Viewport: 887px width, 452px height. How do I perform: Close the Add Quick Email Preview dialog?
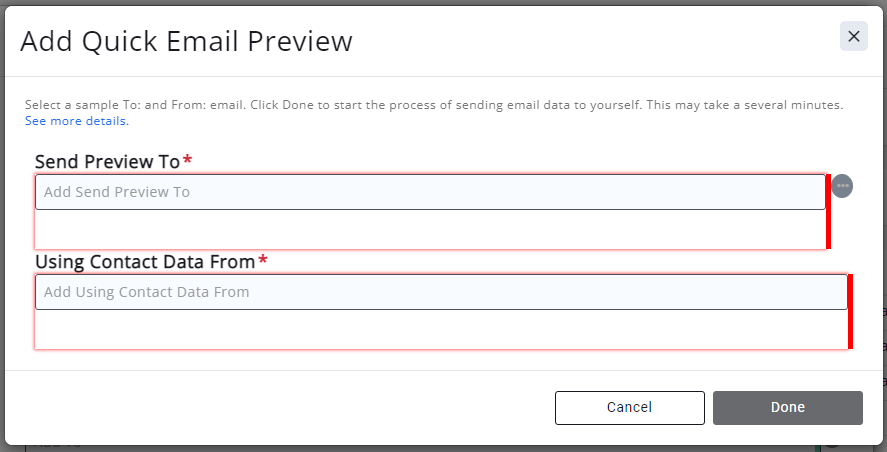(x=853, y=36)
